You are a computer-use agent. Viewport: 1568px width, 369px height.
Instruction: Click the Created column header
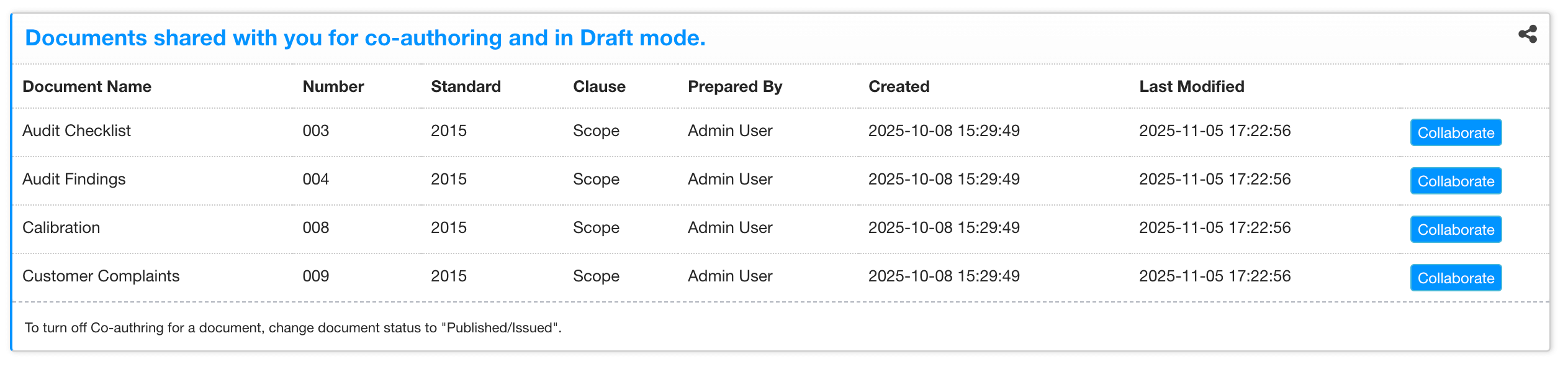tap(898, 86)
